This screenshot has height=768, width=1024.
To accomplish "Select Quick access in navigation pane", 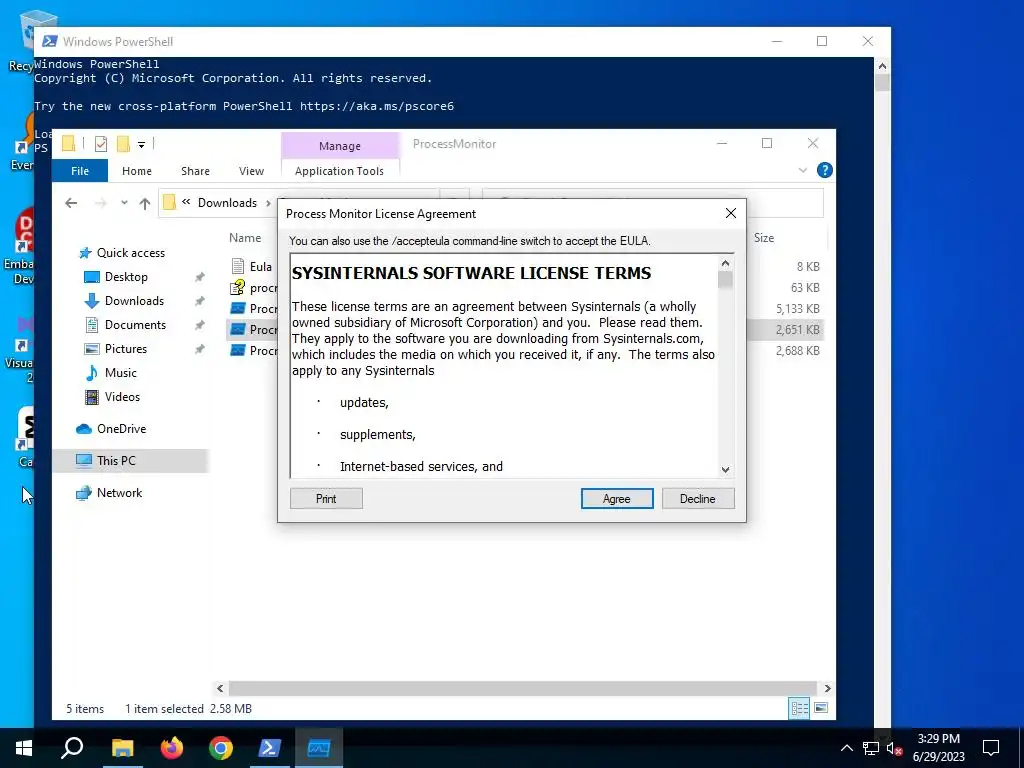I will point(131,253).
